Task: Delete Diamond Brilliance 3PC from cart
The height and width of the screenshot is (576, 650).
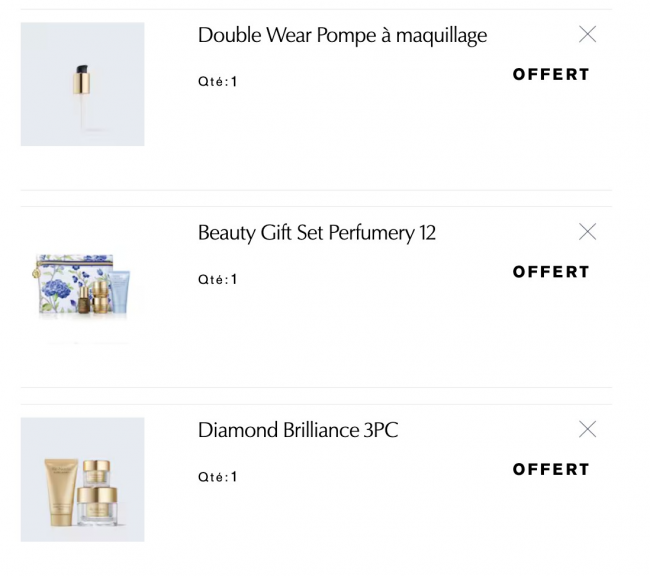Action: [587, 430]
